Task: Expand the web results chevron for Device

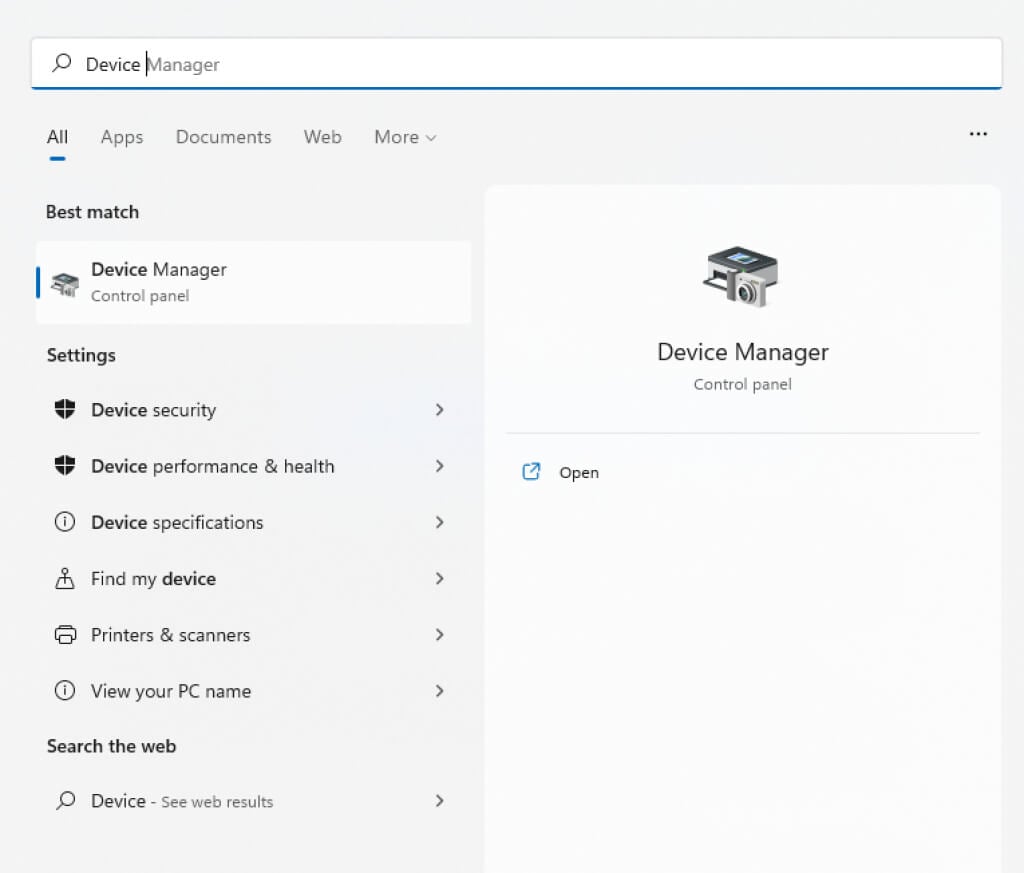Action: [x=439, y=801]
